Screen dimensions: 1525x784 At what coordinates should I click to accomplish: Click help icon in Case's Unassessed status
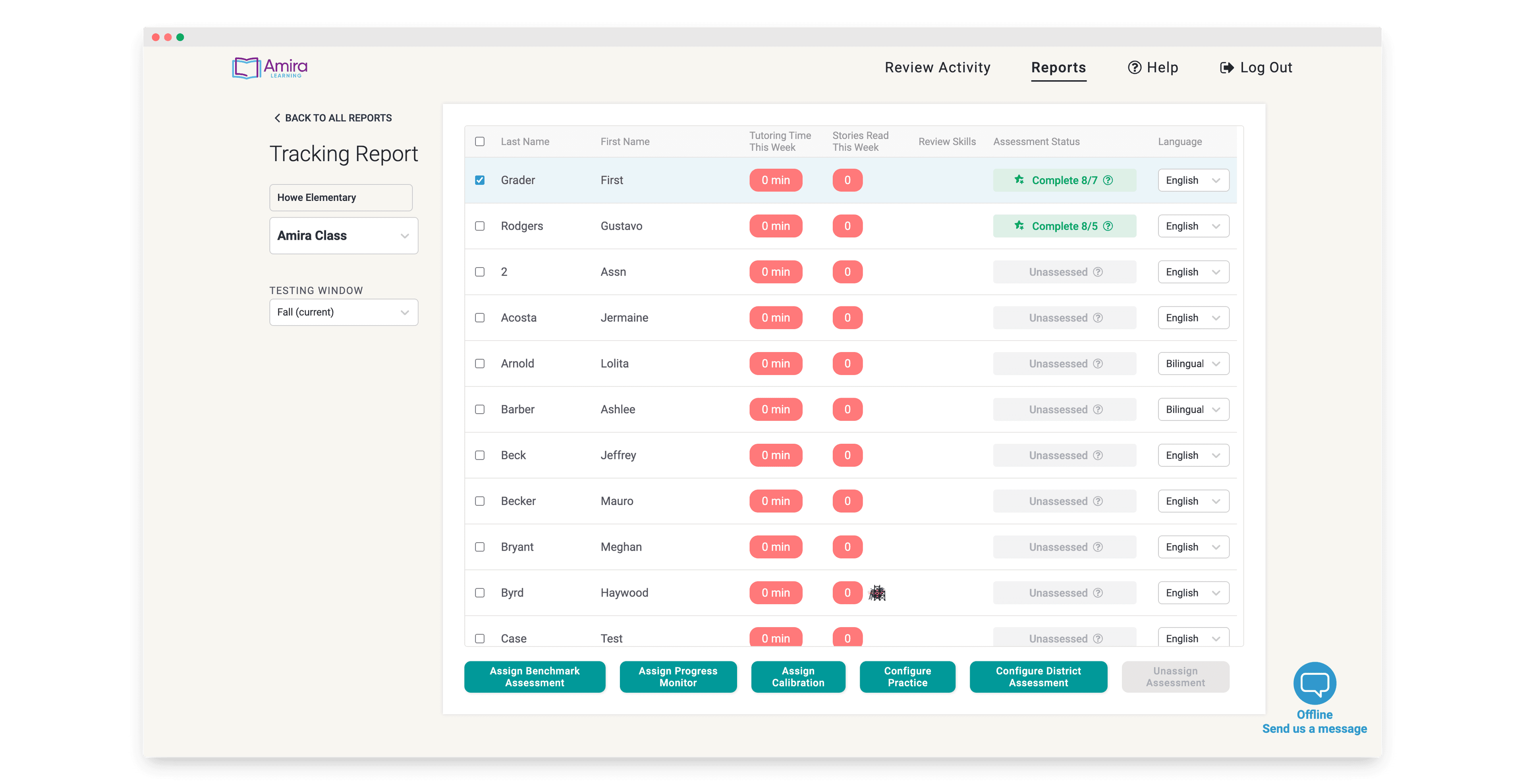(1098, 638)
